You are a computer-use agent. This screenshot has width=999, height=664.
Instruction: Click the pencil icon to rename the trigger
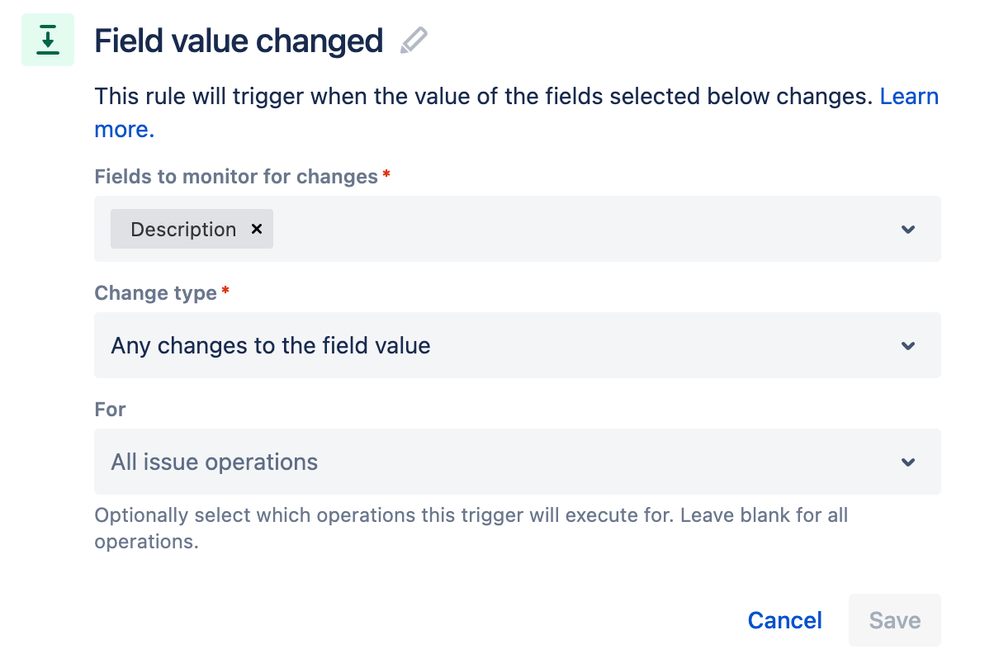(x=413, y=41)
